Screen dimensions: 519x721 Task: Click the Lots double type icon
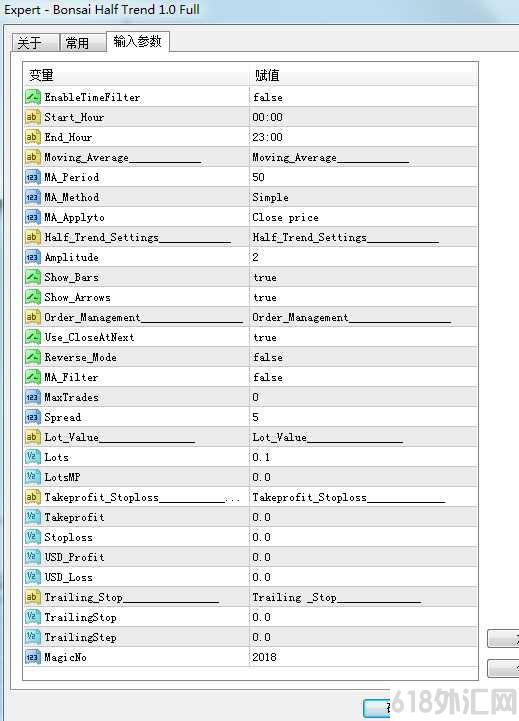pyautogui.click(x=33, y=457)
